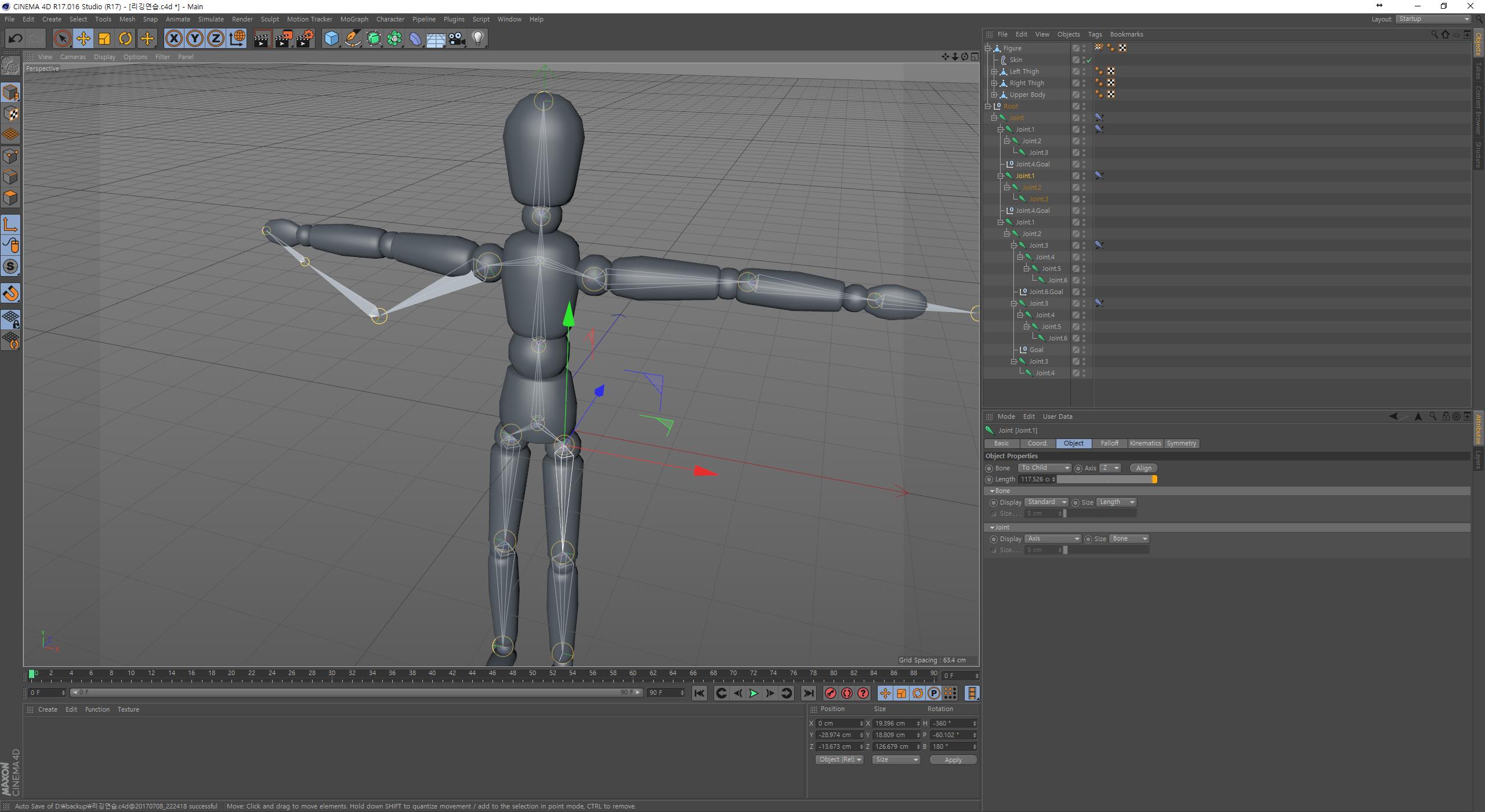
Task: Toggle Snap (S) icon in sidebar
Action: [10, 267]
